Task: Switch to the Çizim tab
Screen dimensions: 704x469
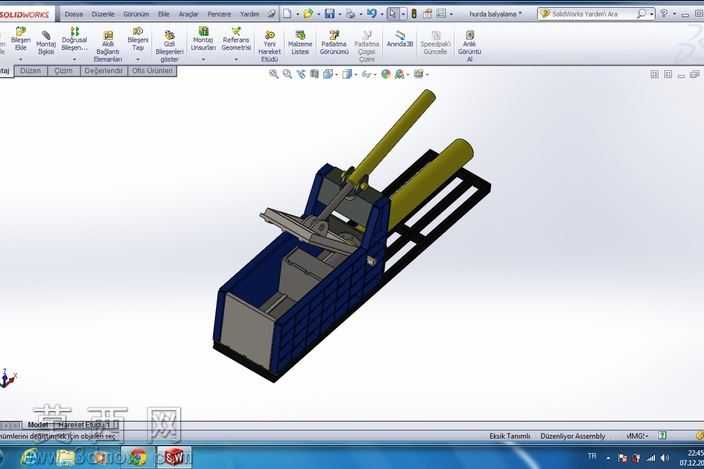Action: [x=63, y=71]
